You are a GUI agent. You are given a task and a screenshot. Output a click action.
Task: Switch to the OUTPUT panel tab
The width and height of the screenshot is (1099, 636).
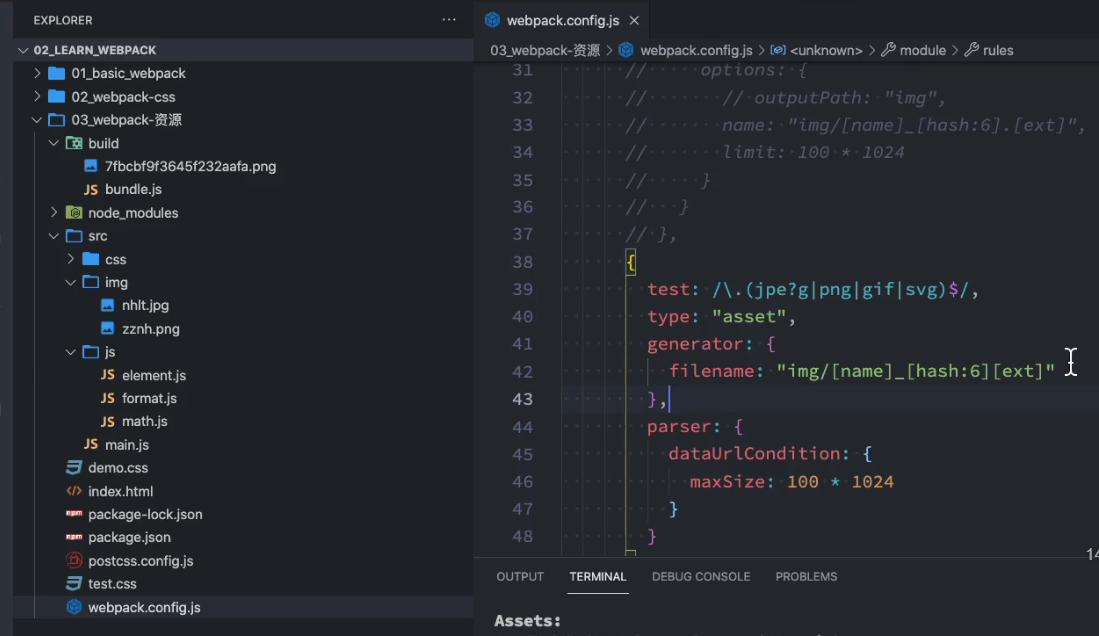tap(520, 576)
